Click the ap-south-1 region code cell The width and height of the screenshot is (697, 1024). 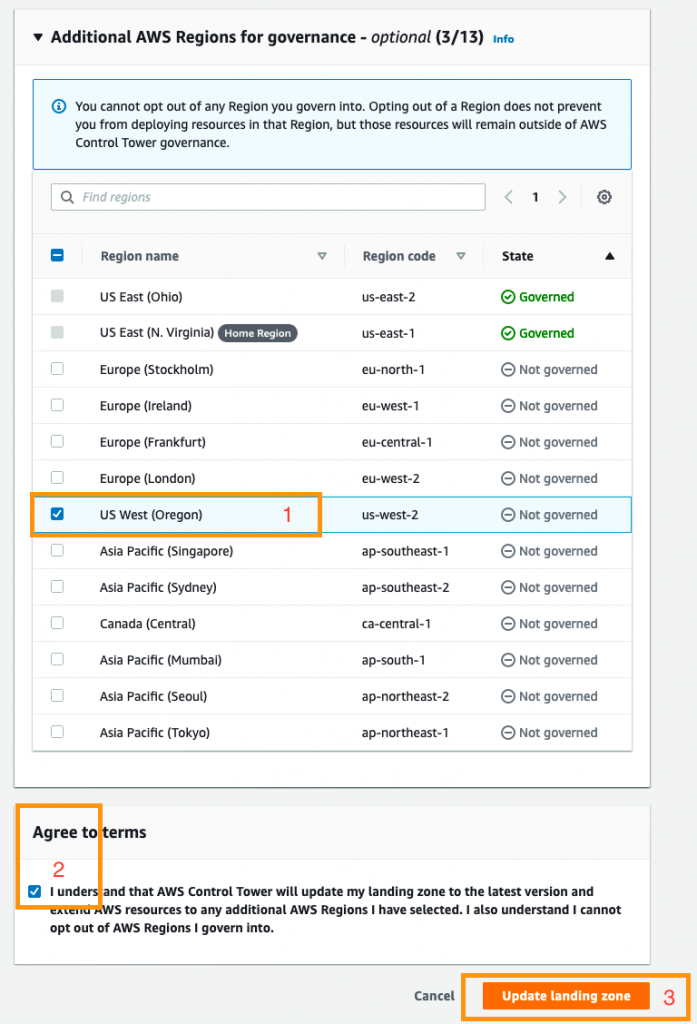click(x=393, y=660)
